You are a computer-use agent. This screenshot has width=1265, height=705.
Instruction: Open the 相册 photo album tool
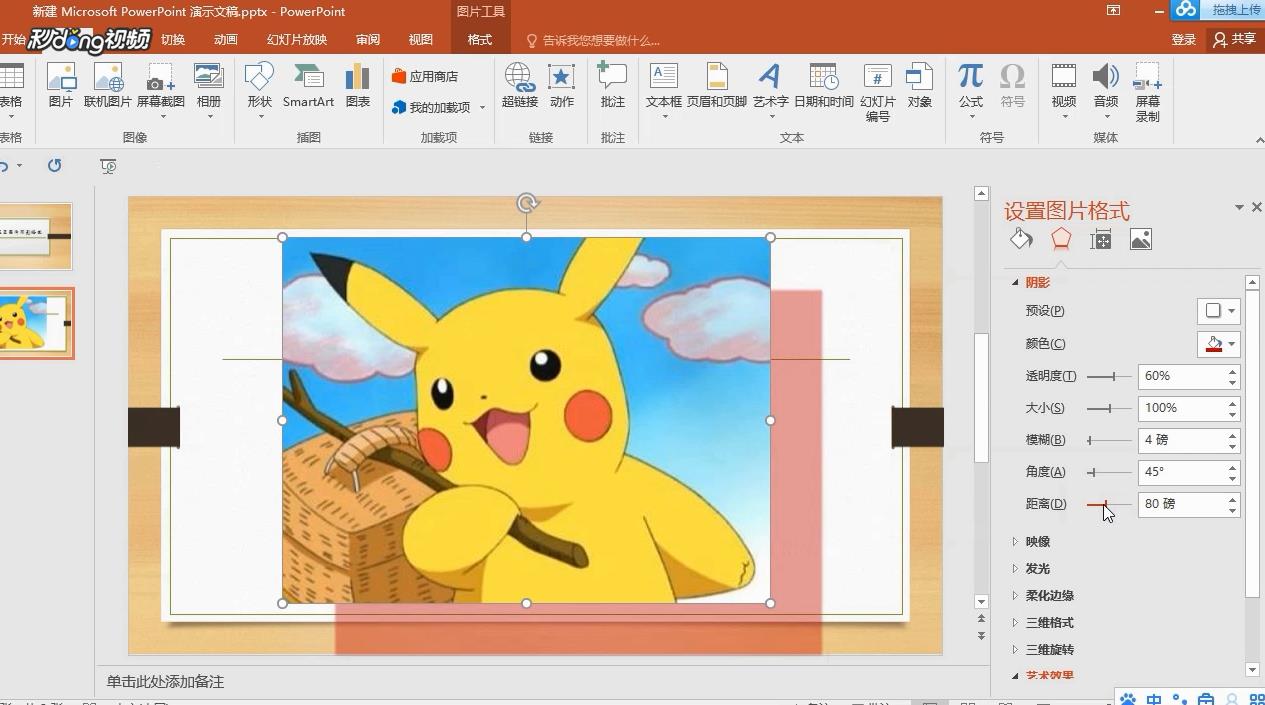click(x=209, y=90)
